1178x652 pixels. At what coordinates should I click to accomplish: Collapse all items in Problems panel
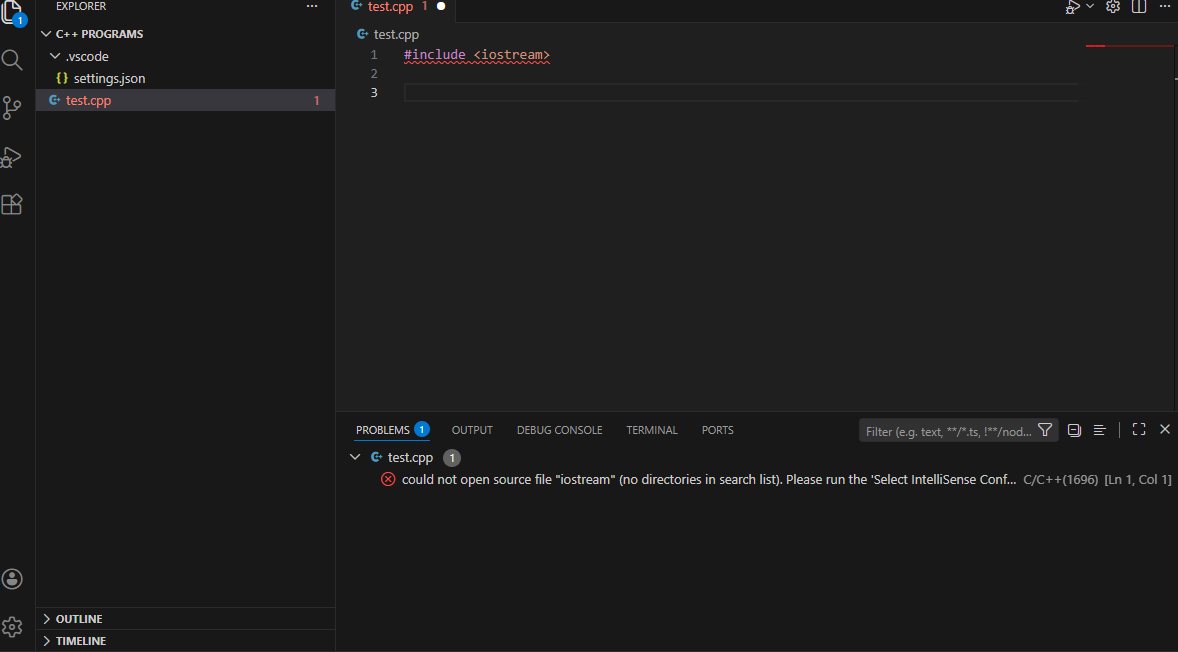pyautogui.click(x=1074, y=430)
